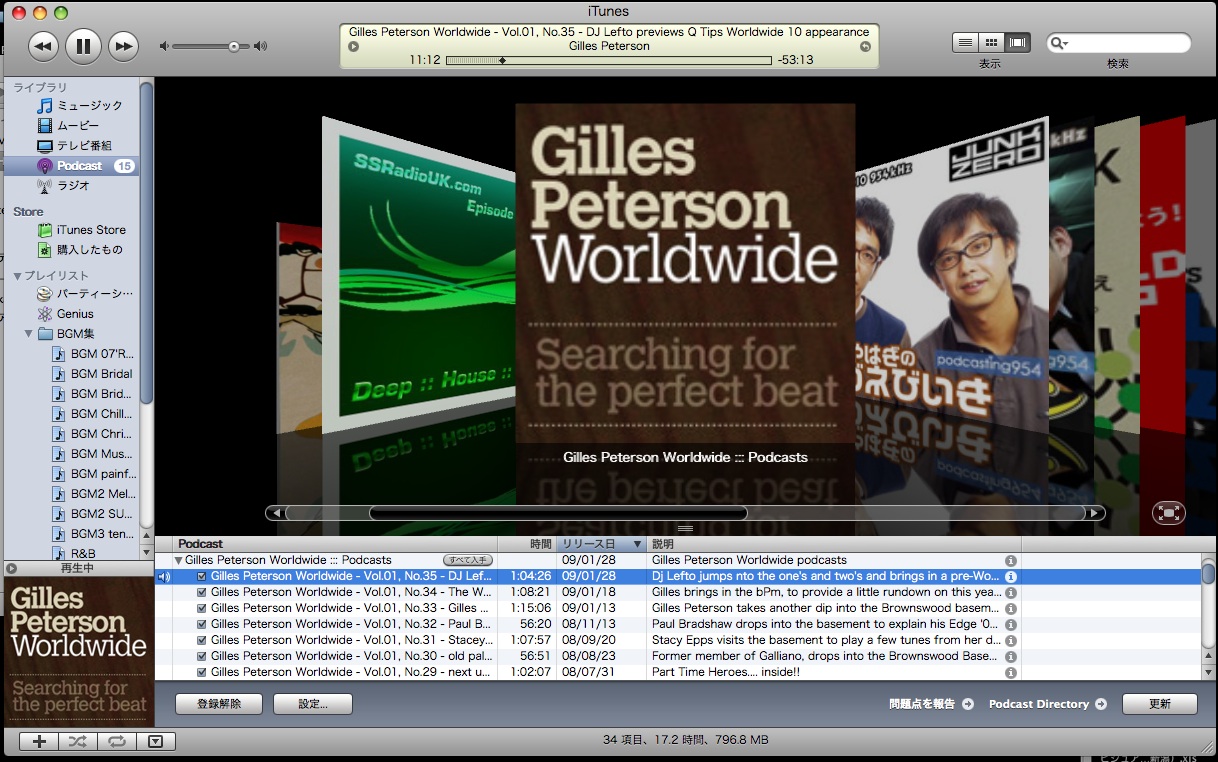This screenshot has height=762, width=1218.
Task: Sort by 説明 column header
Action: pos(833,544)
